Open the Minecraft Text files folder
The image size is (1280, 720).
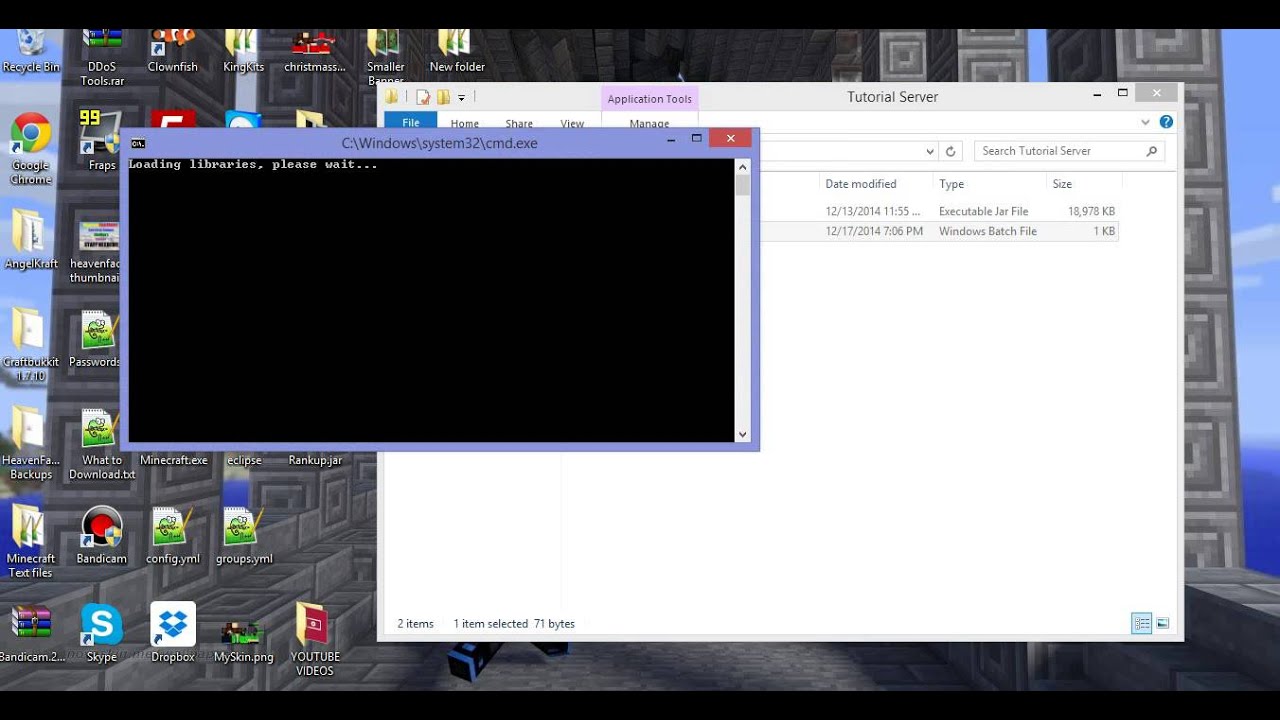click(x=31, y=542)
